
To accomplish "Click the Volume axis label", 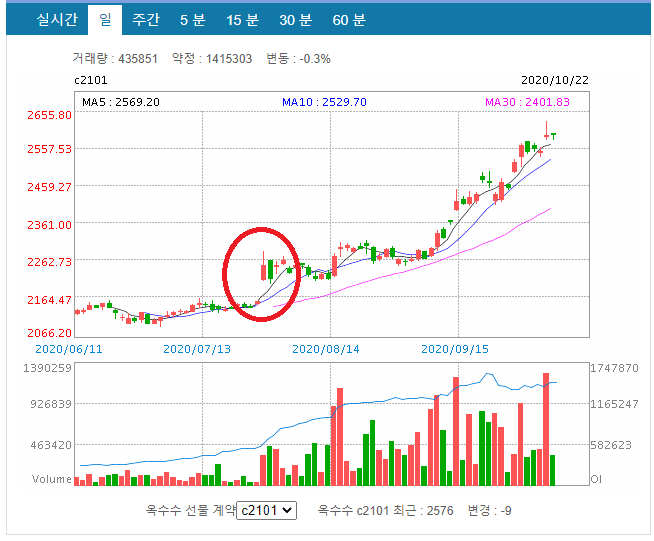I will point(52,479).
